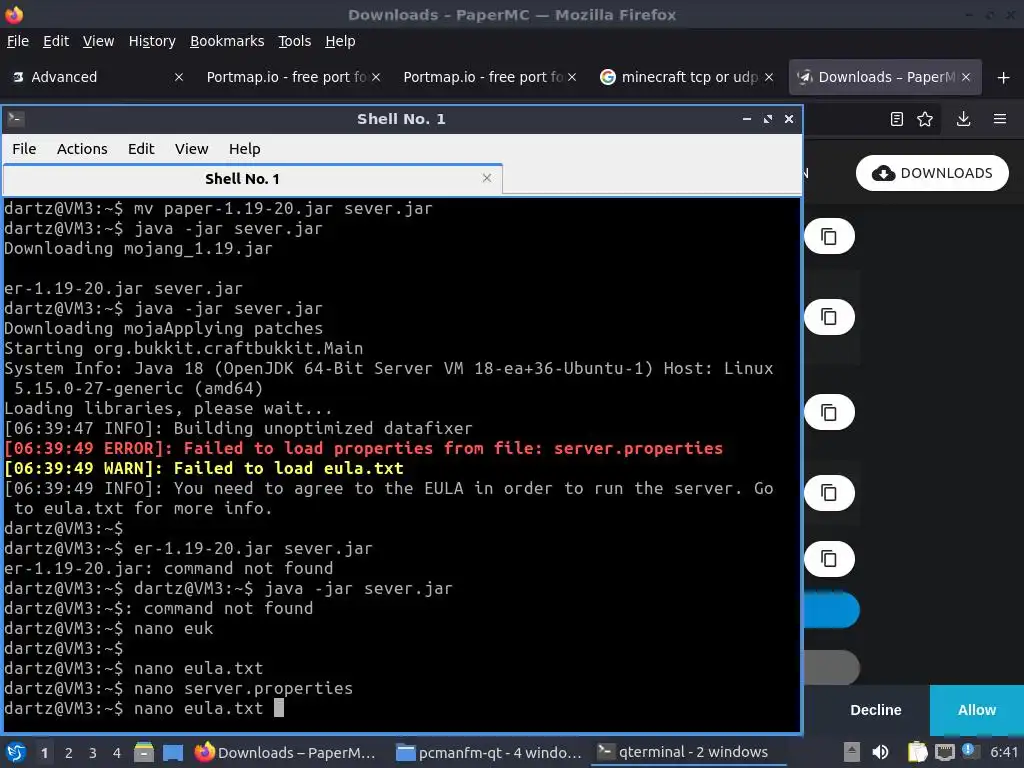Minimize the Shell No. 1 window
Screen dimensions: 1024x768
click(x=746, y=119)
